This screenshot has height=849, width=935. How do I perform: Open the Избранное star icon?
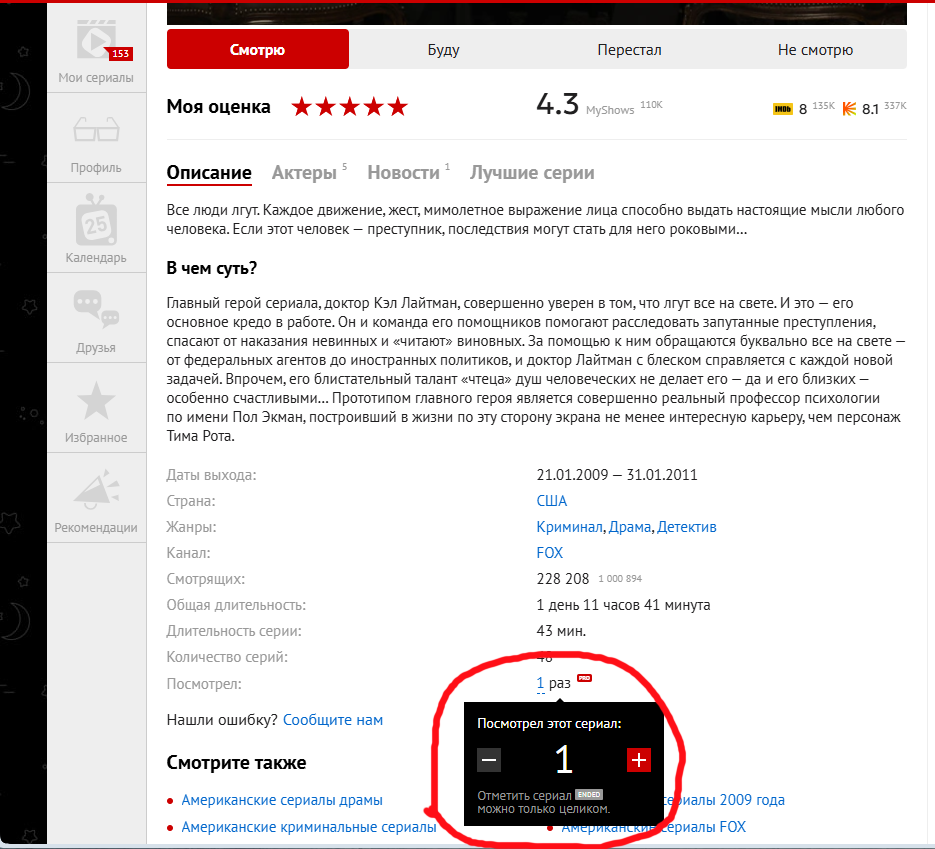point(96,400)
